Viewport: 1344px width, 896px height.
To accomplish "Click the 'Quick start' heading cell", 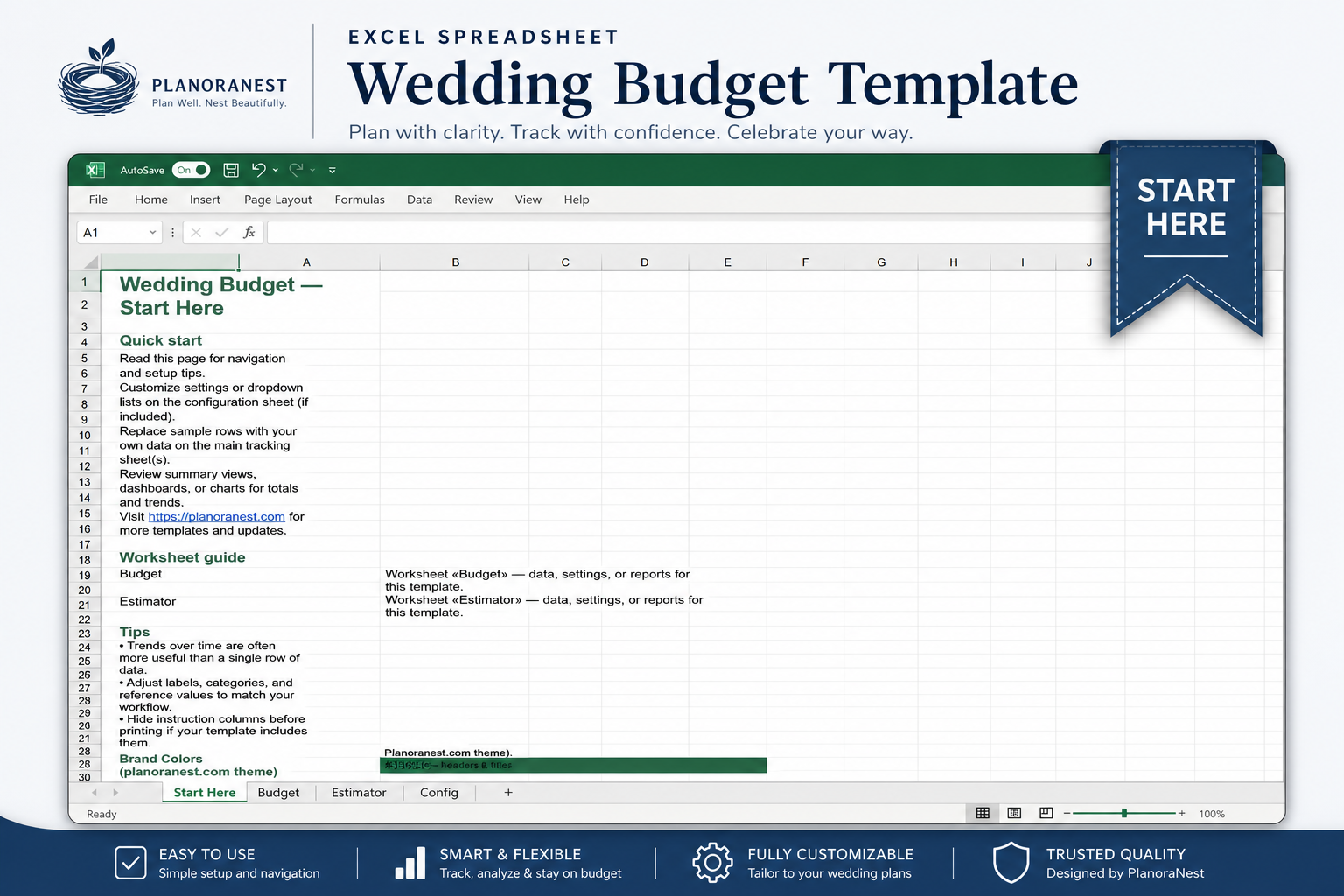I will pyautogui.click(x=161, y=340).
